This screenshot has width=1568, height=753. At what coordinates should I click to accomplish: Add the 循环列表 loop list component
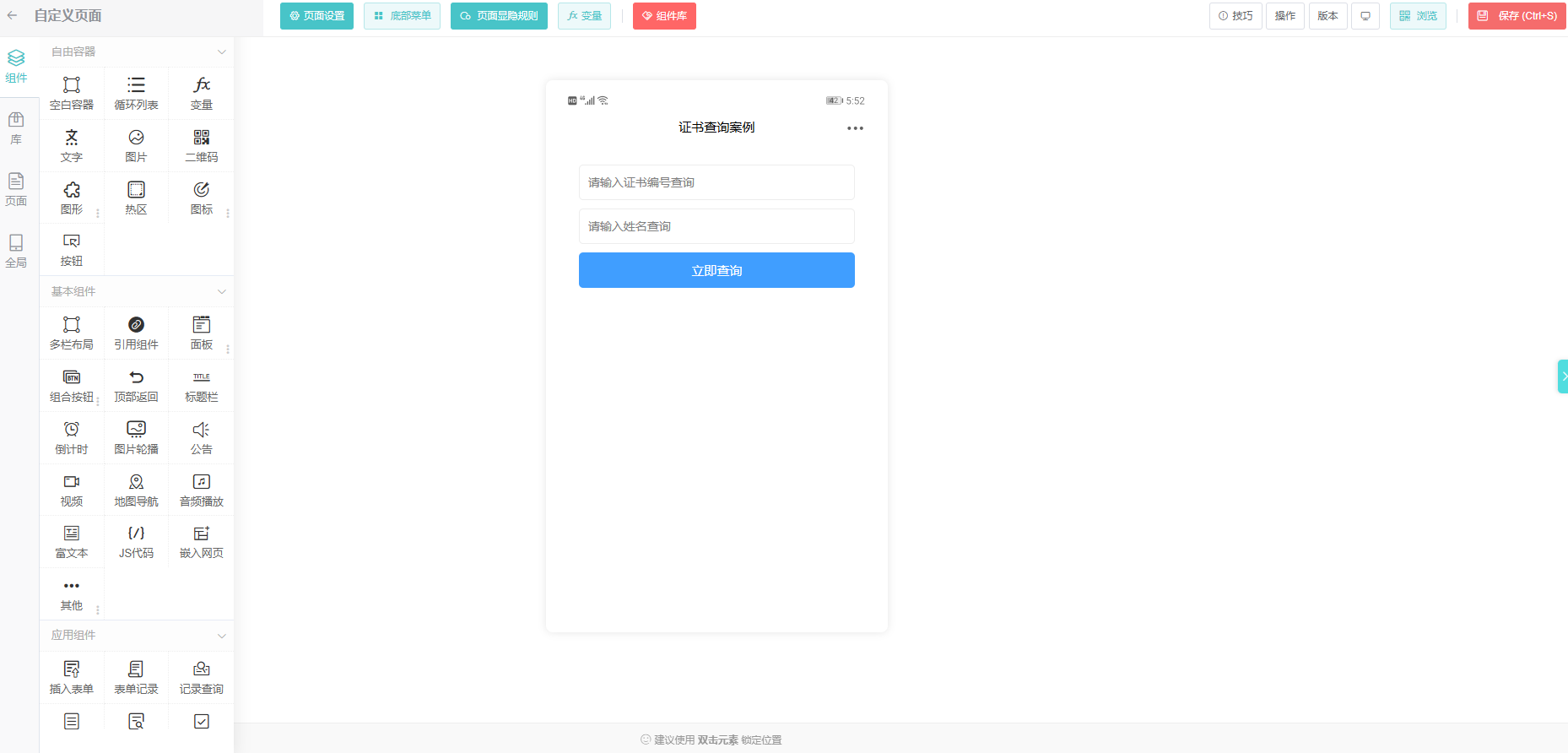(x=136, y=94)
